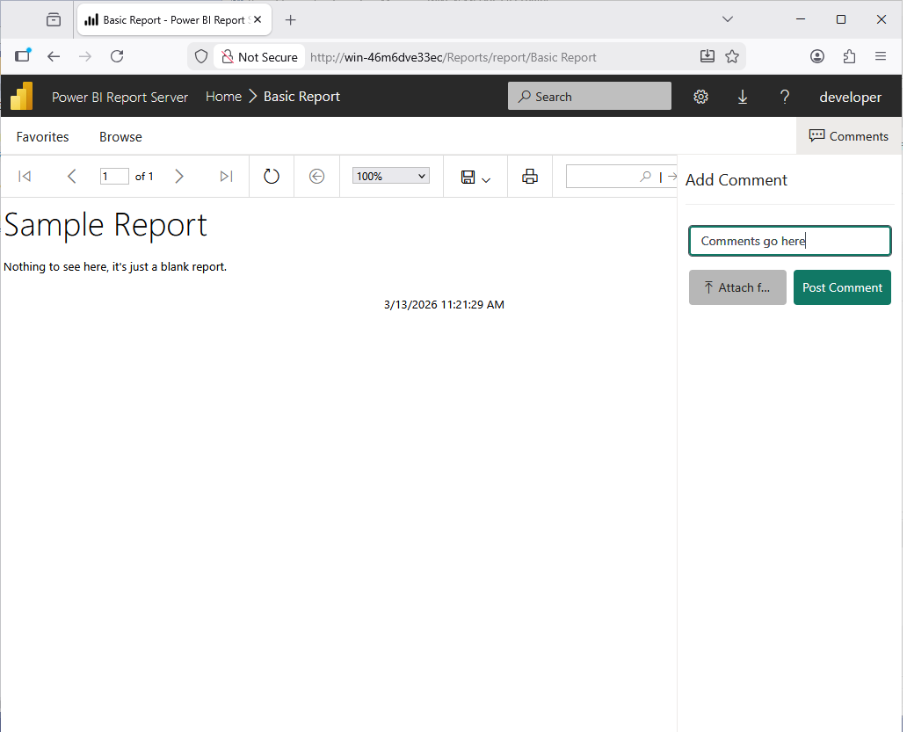Click the download arrow in header
The width and height of the screenshot is (903, 732).
[x=743, y=97]
